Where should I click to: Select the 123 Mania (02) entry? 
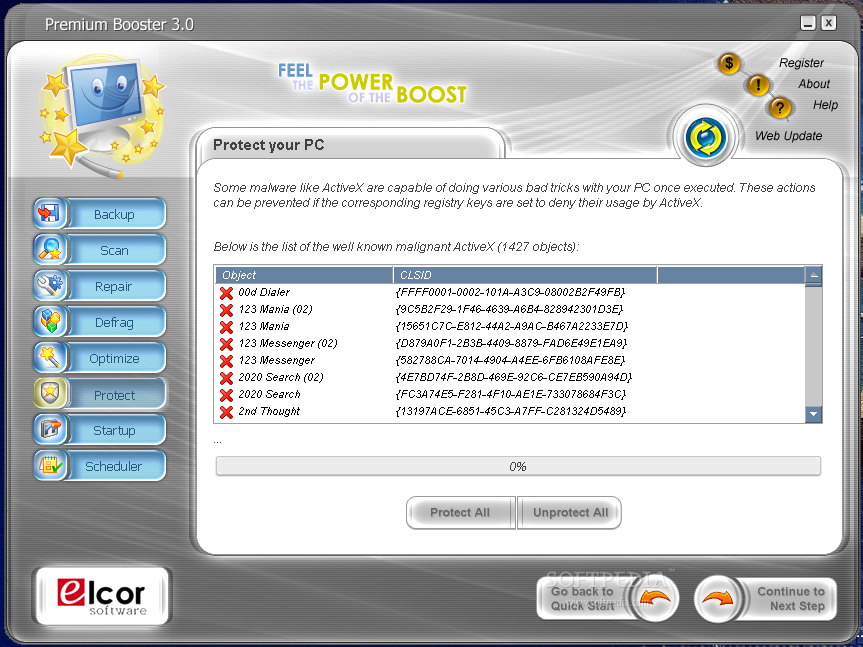point(275,310)
